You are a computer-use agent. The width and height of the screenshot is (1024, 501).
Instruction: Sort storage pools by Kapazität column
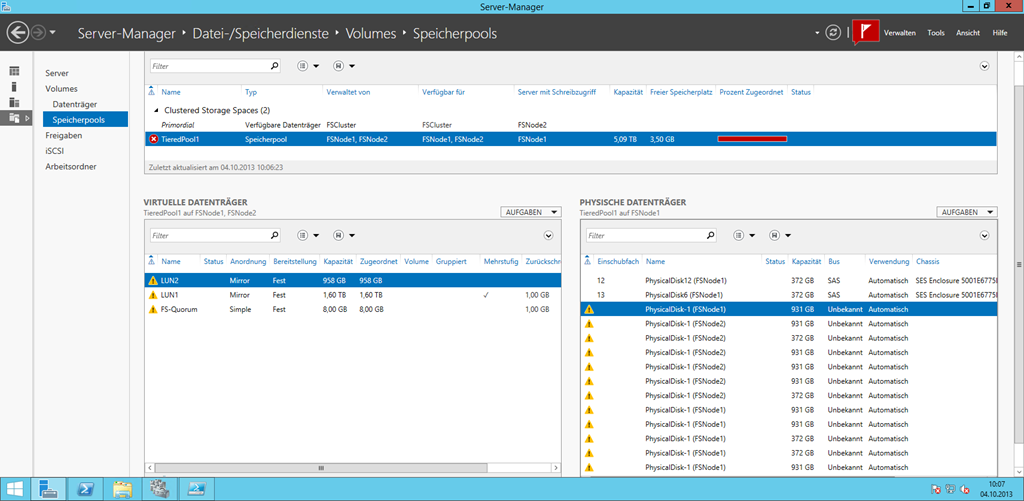tap(629, 92)
